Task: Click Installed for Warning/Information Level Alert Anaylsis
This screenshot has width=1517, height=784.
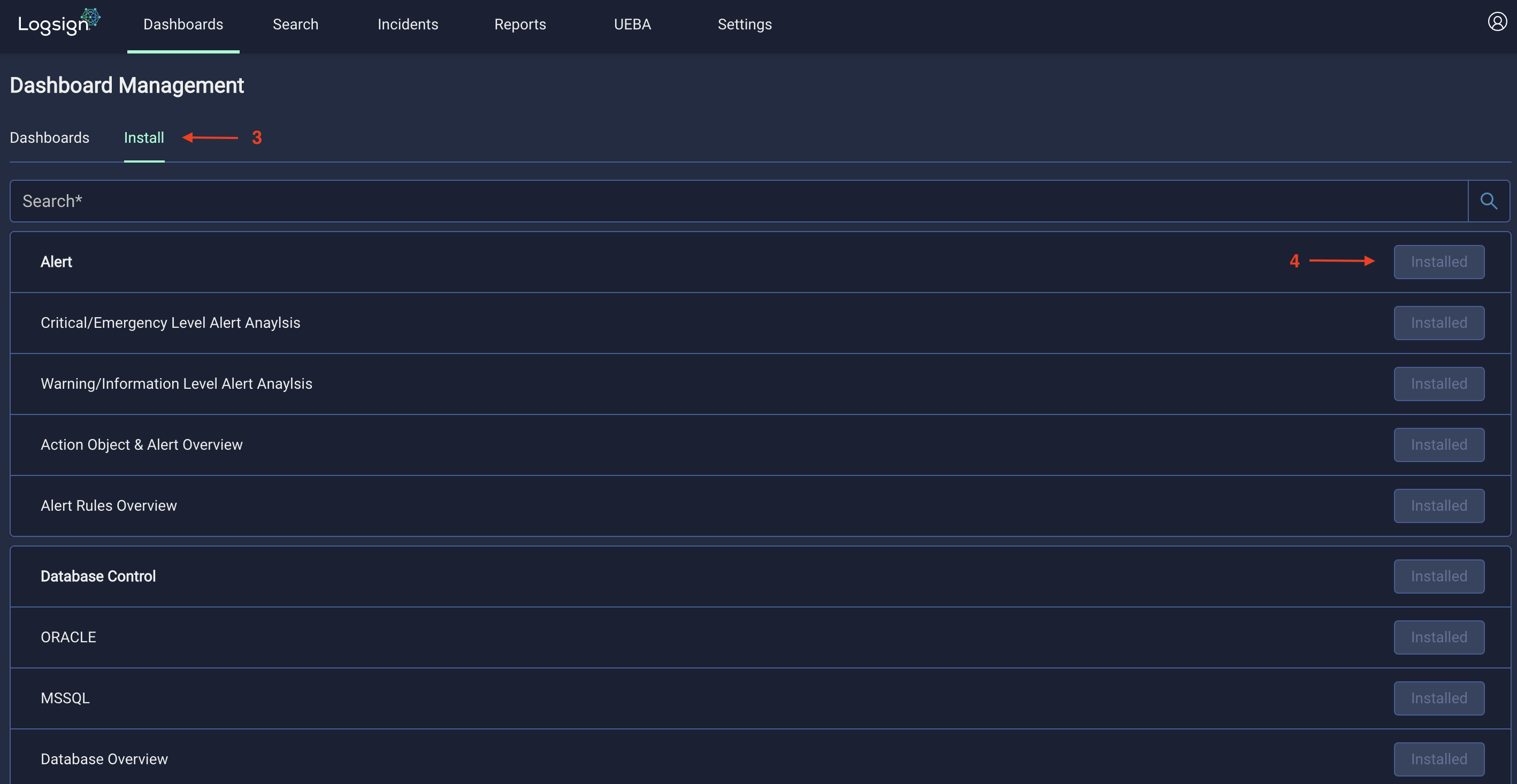Action: [1439, 384]
